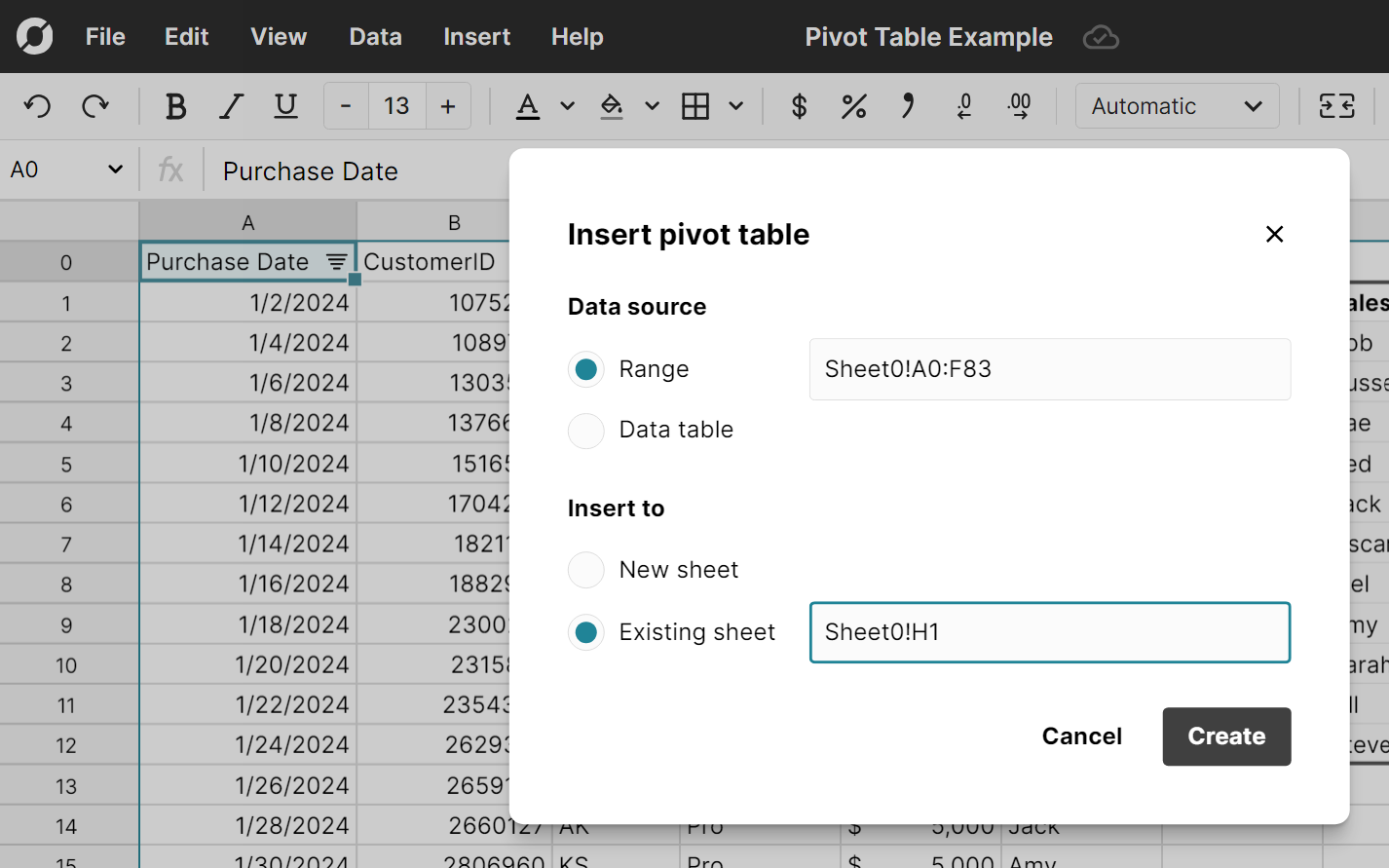Viewport: 1389px width, 868px height.
Task: Apply percent number format
Action: click(853, 106)
